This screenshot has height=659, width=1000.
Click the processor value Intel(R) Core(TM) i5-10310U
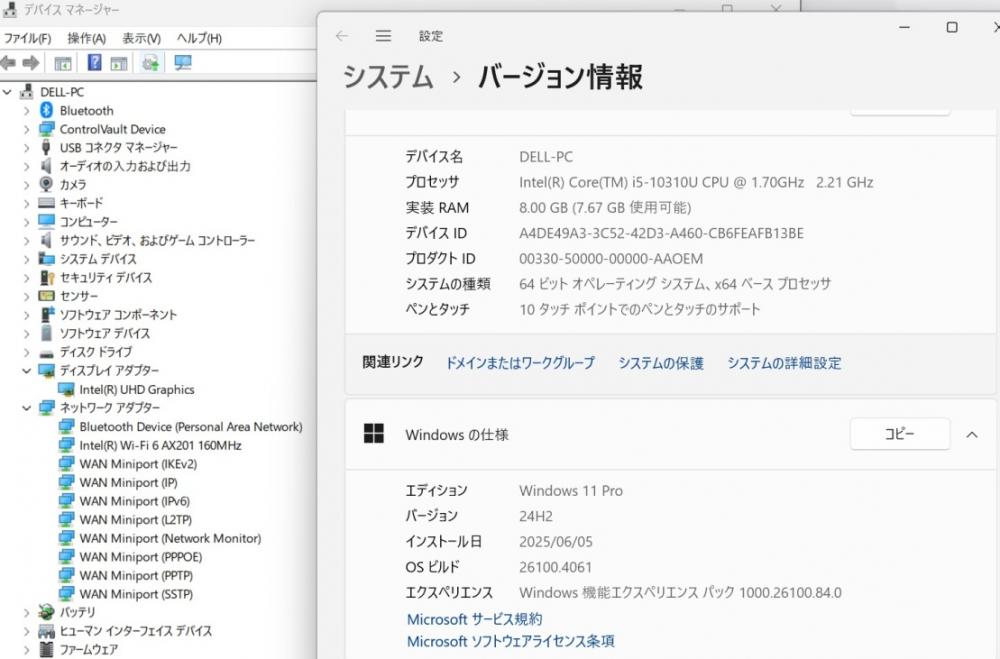(696, 182)
